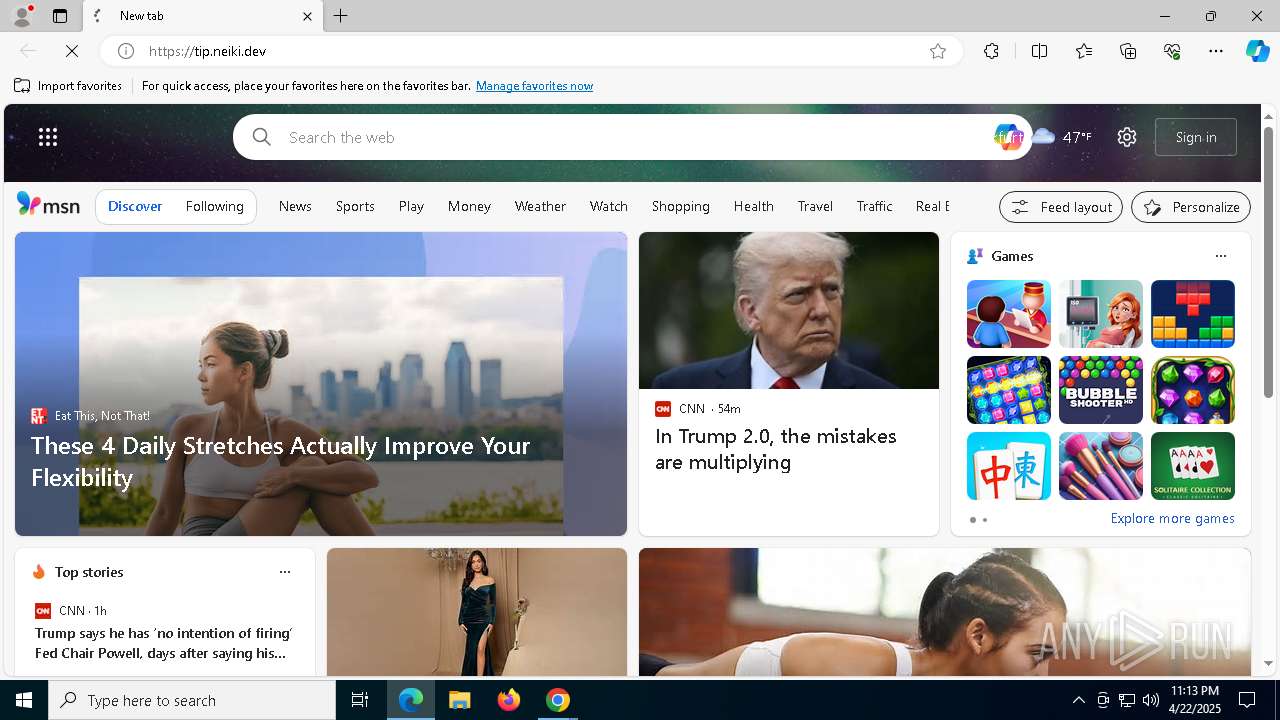Open the Shopping category
This screenshot has height=720, width=1280.
click(680, 206)
